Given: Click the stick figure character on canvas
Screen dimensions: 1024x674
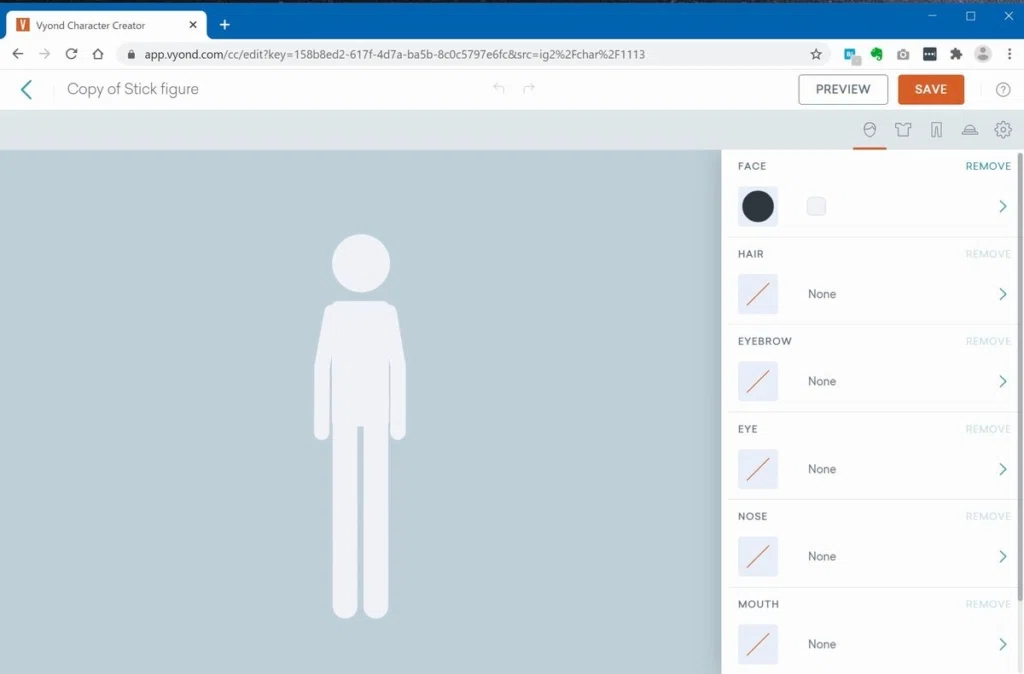Looking at the screenshot, I should click(x=360, y=426).
